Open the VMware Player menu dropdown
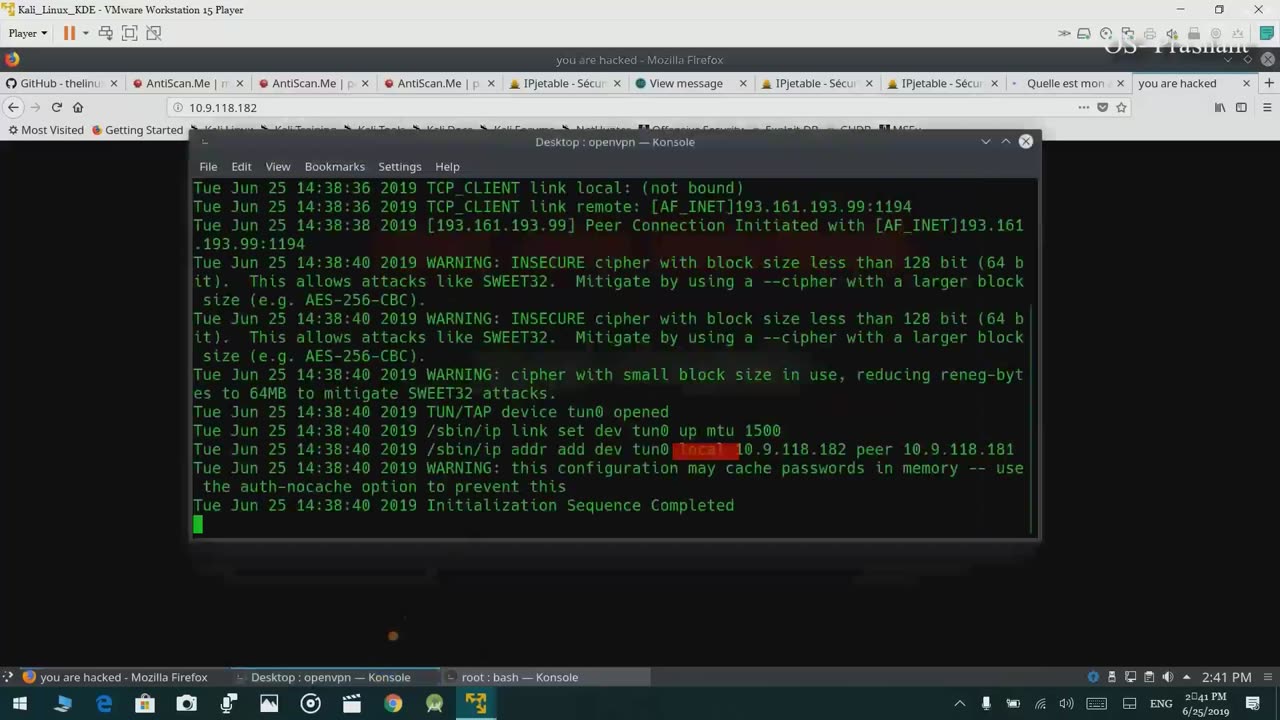Image resolution: width=1280 pixels, height=720 pixels. pyautogui.click(x=28, y=33)
